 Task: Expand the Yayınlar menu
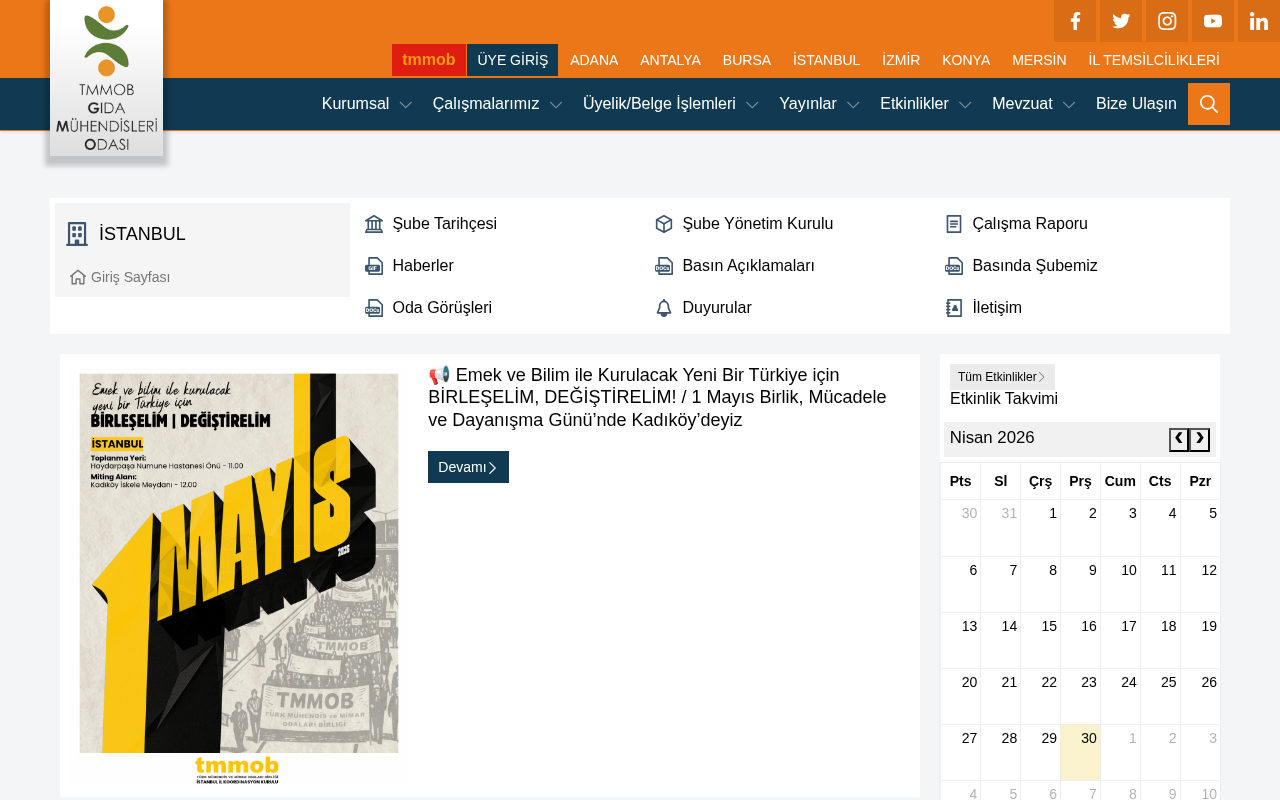pyautogui.click(x=819, y=104)
